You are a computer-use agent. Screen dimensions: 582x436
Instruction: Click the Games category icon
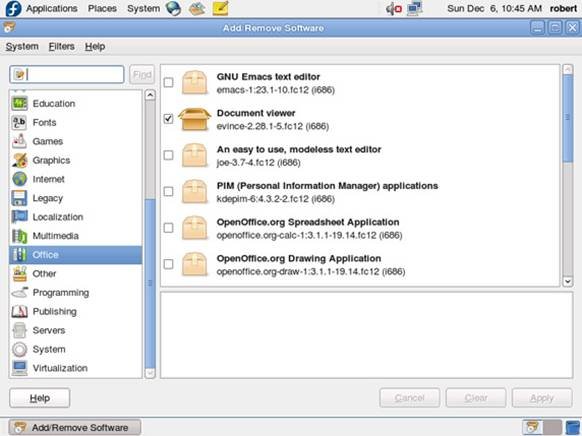19,141
